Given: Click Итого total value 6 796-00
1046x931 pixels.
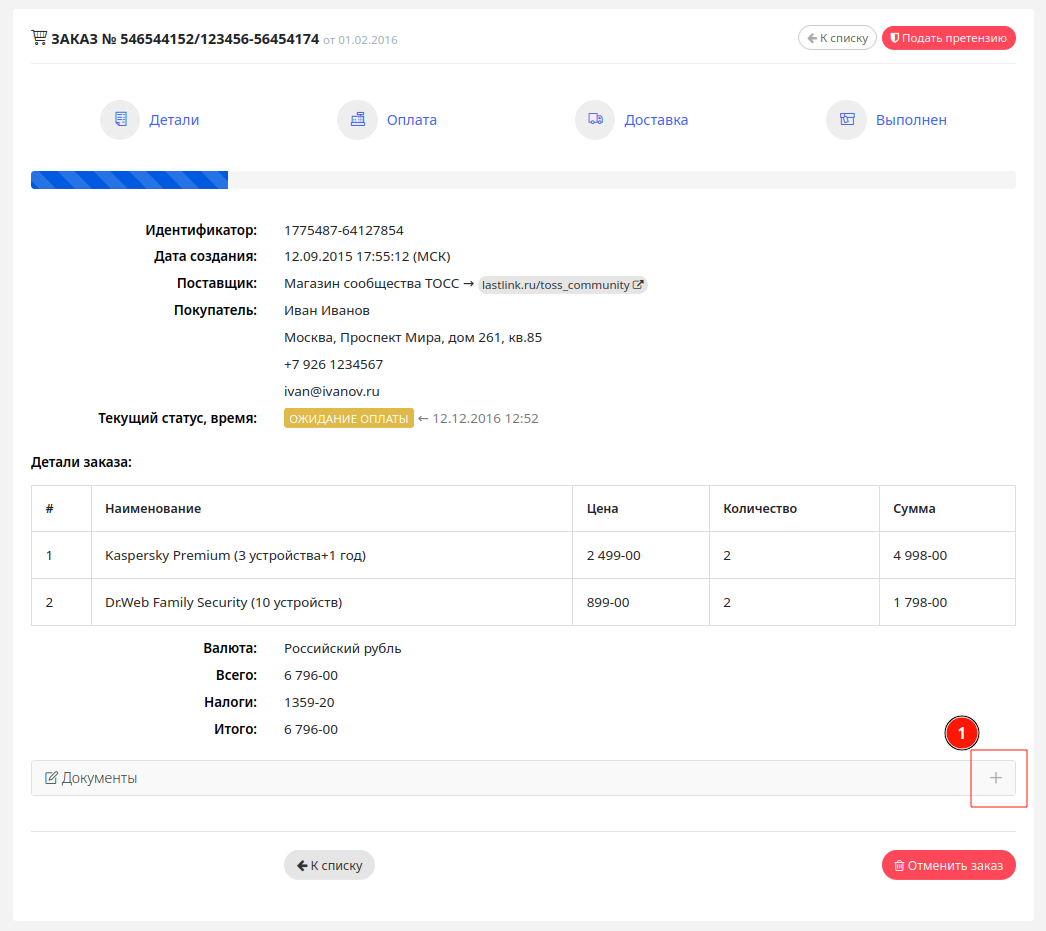Looking at the screenshot, I should [x=311, y=730].
